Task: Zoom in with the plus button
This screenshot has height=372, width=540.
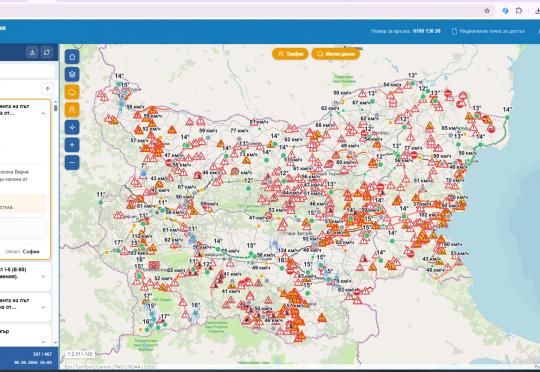Action: (x=72, y=145)
